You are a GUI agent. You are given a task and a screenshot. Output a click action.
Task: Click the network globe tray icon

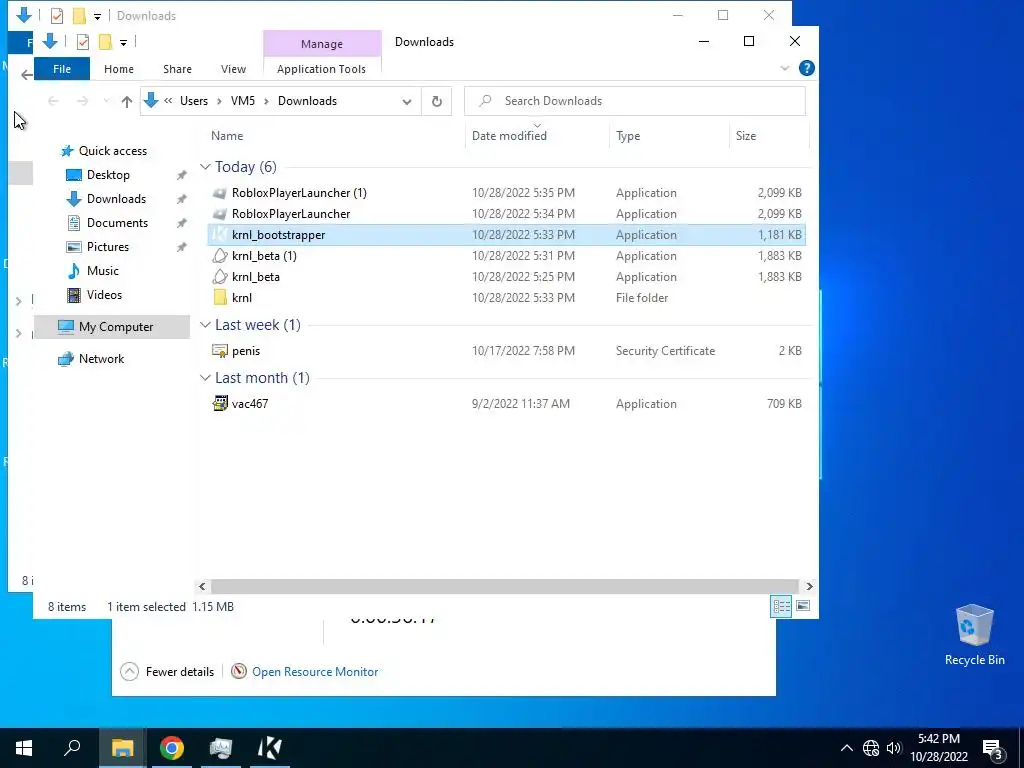[871, 748]
